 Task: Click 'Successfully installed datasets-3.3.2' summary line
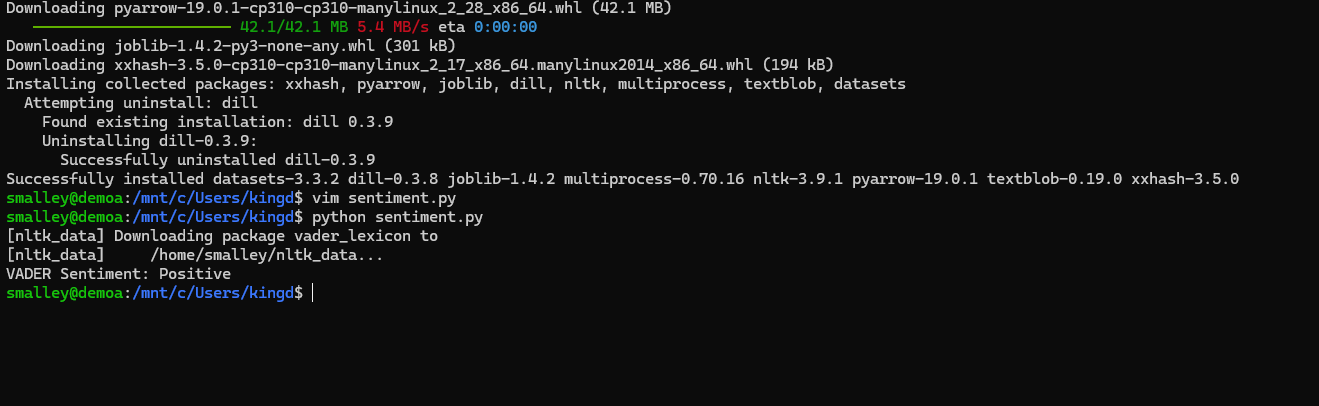[622, 179]
